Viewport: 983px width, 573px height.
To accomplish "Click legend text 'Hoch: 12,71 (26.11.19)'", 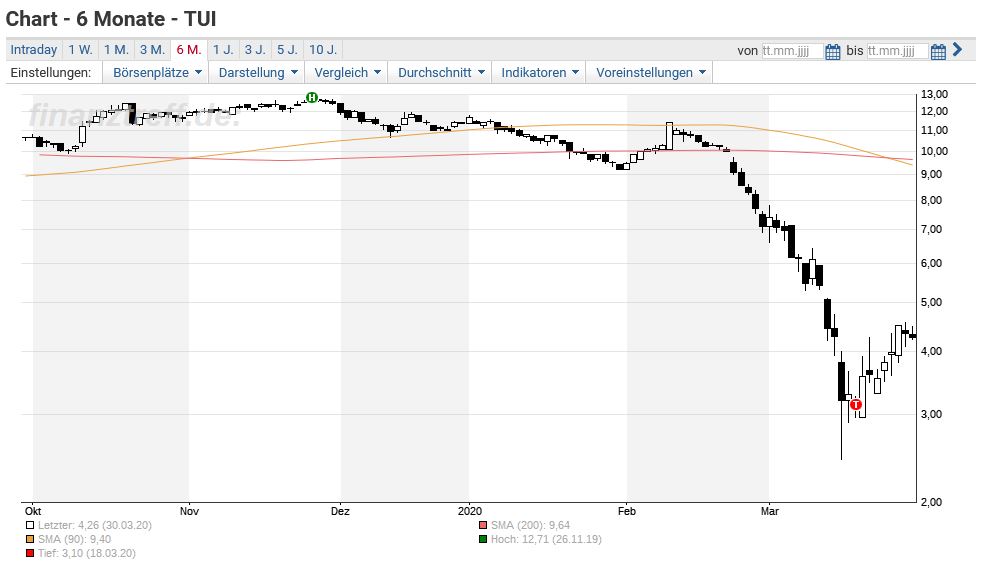I will [546, 539].
